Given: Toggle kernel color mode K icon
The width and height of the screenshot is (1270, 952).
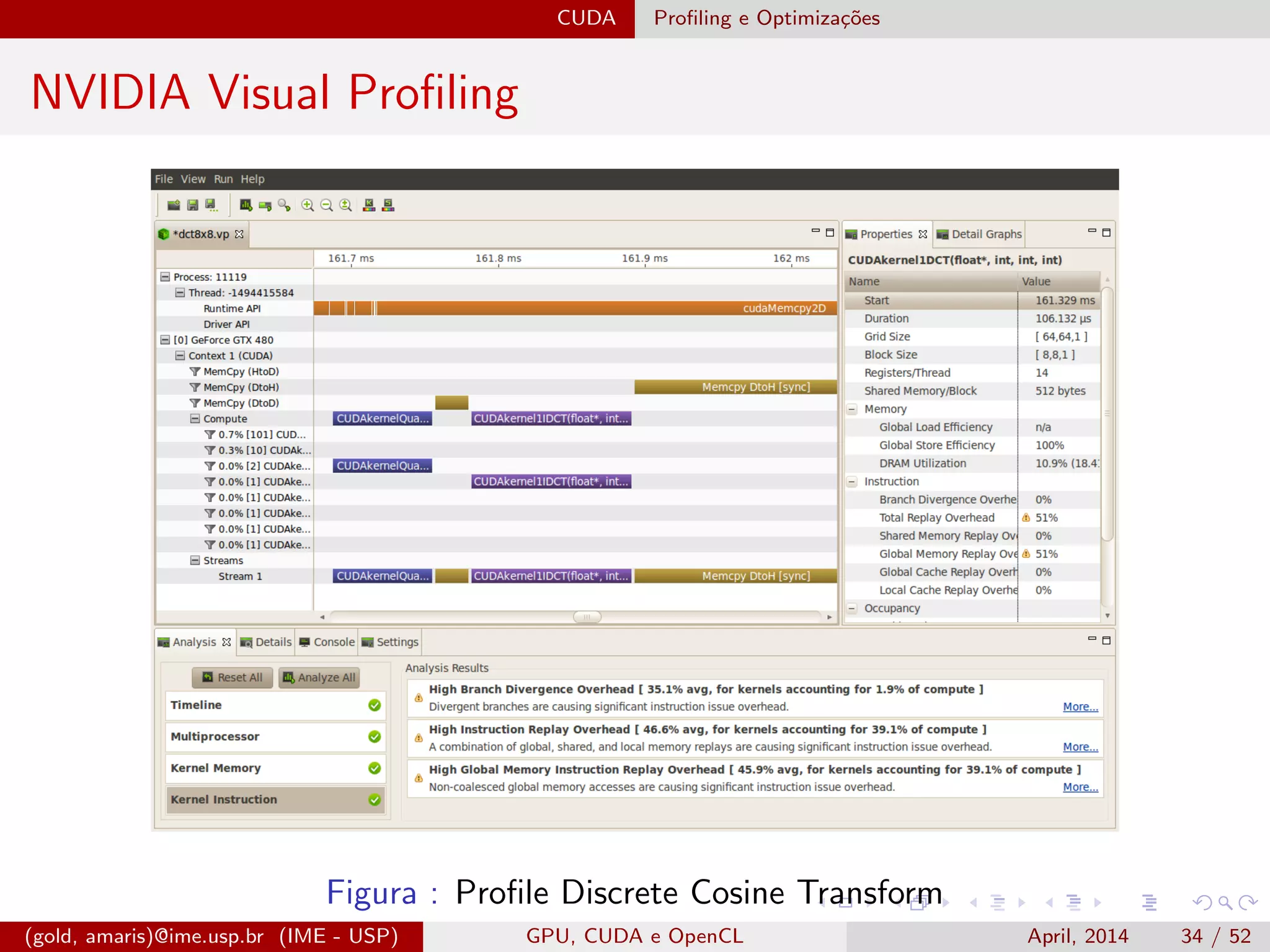Looking at the screenshot, I should [x=369, y=205].
